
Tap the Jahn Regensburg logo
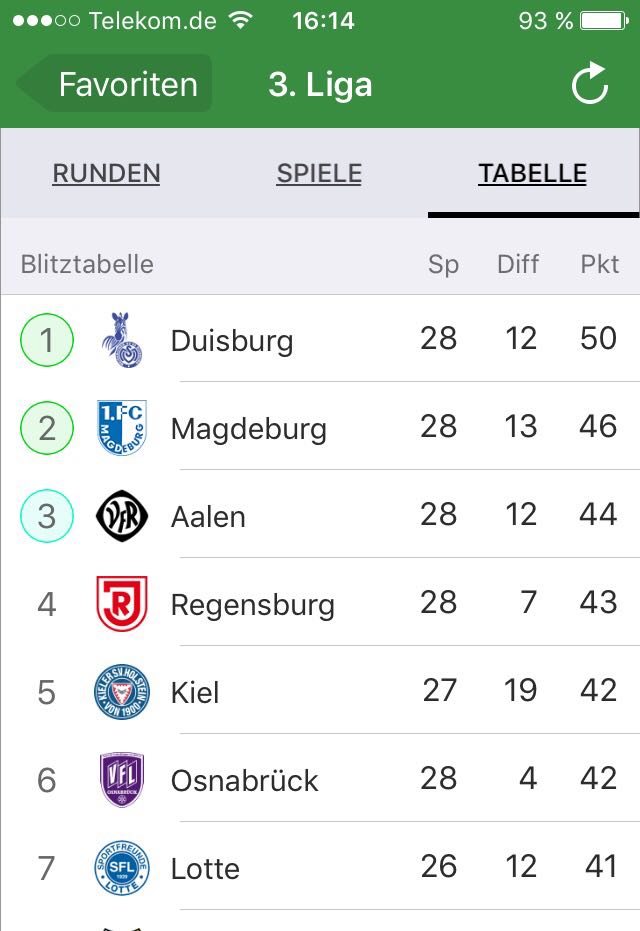click(122, 603)
